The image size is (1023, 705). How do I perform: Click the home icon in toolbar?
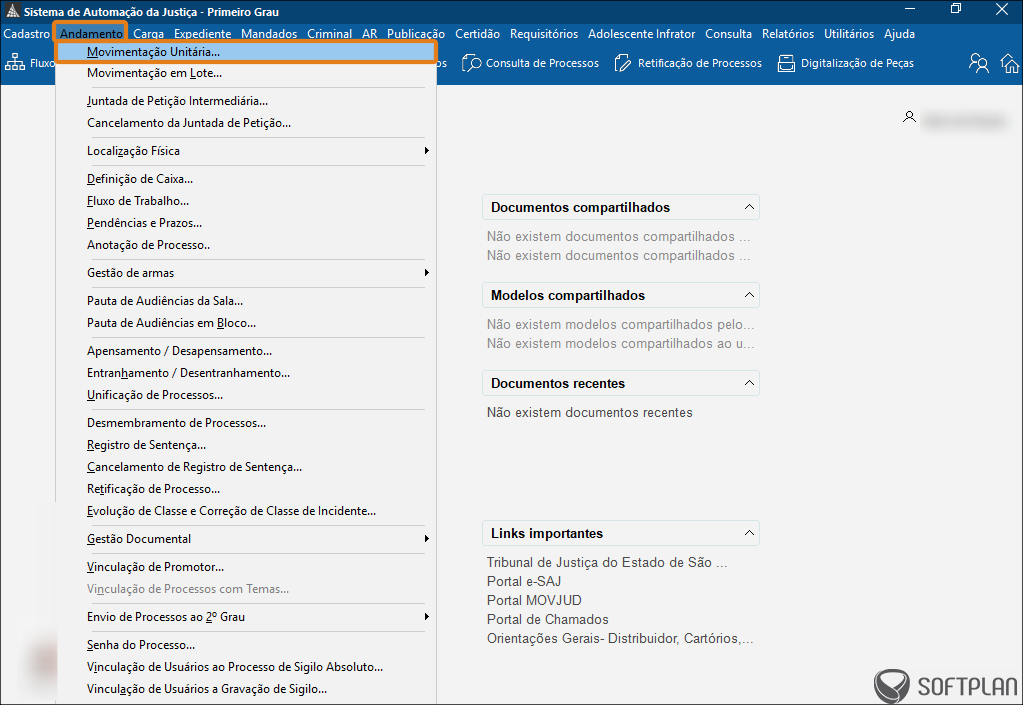(1009, 63)
